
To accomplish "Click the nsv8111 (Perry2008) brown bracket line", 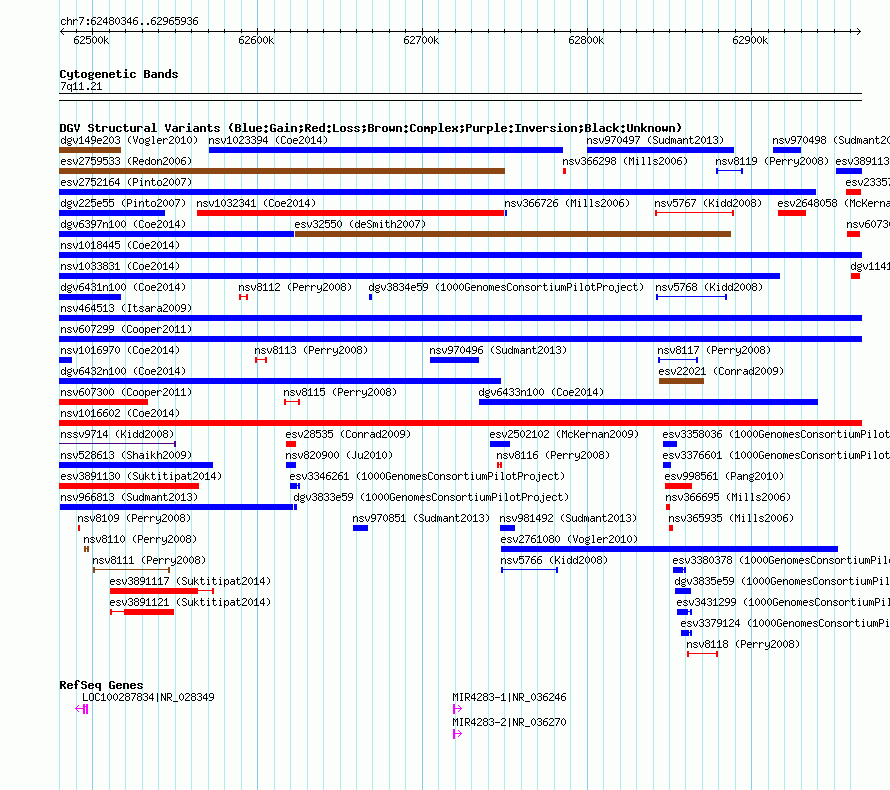I will pos(132,570).
